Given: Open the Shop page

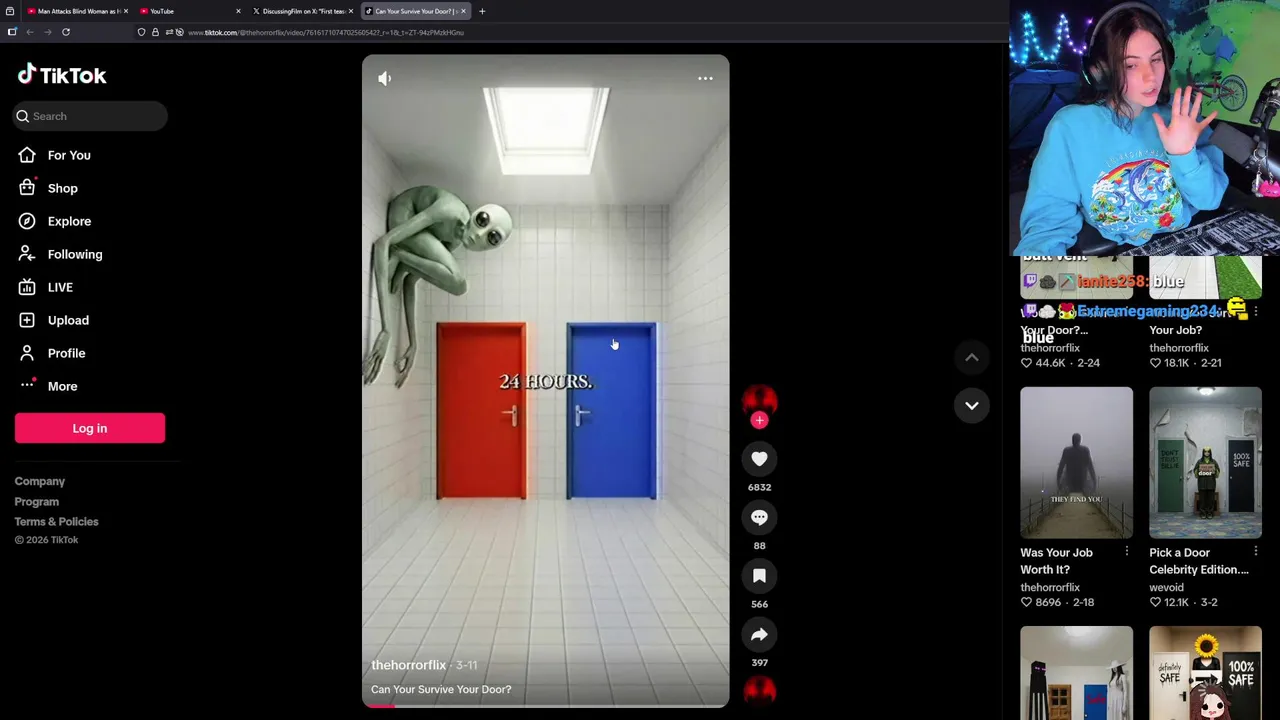Looking at the screenshot, I should pos(62,188).
